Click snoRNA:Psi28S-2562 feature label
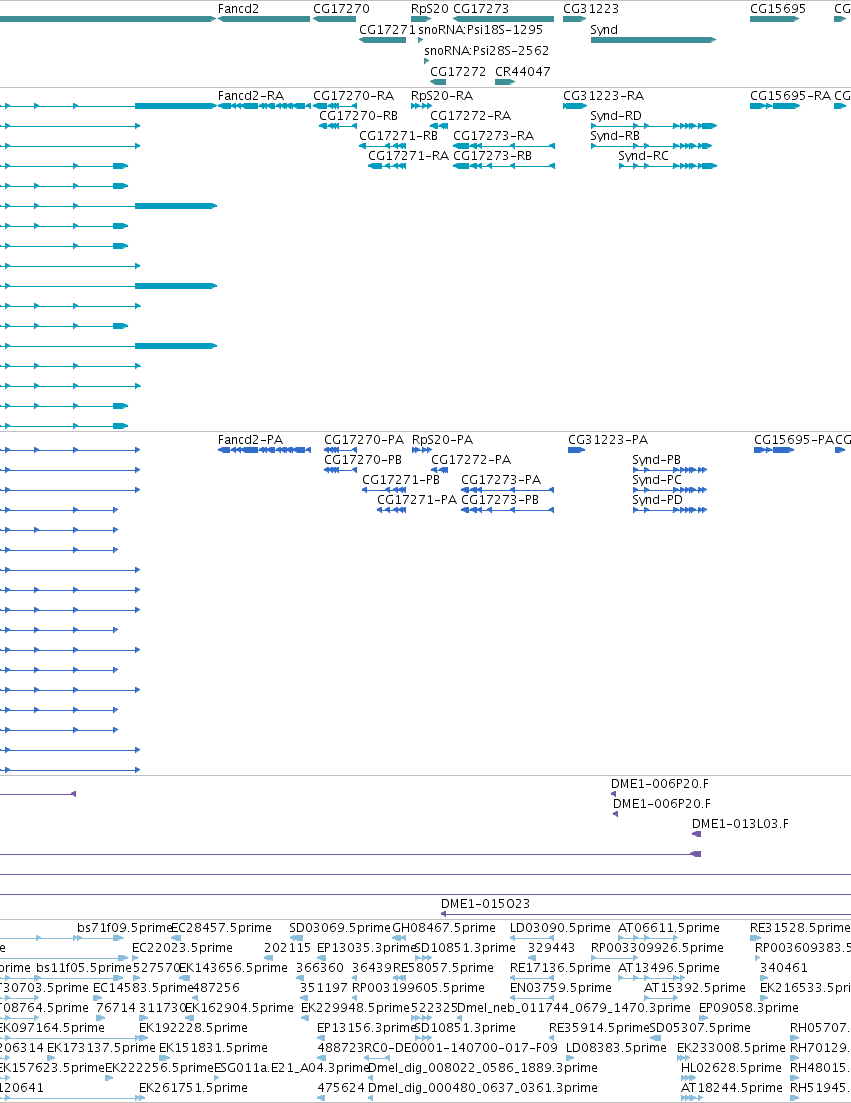The width and height of the screenshot is (851, 1103). coord(487,51)
